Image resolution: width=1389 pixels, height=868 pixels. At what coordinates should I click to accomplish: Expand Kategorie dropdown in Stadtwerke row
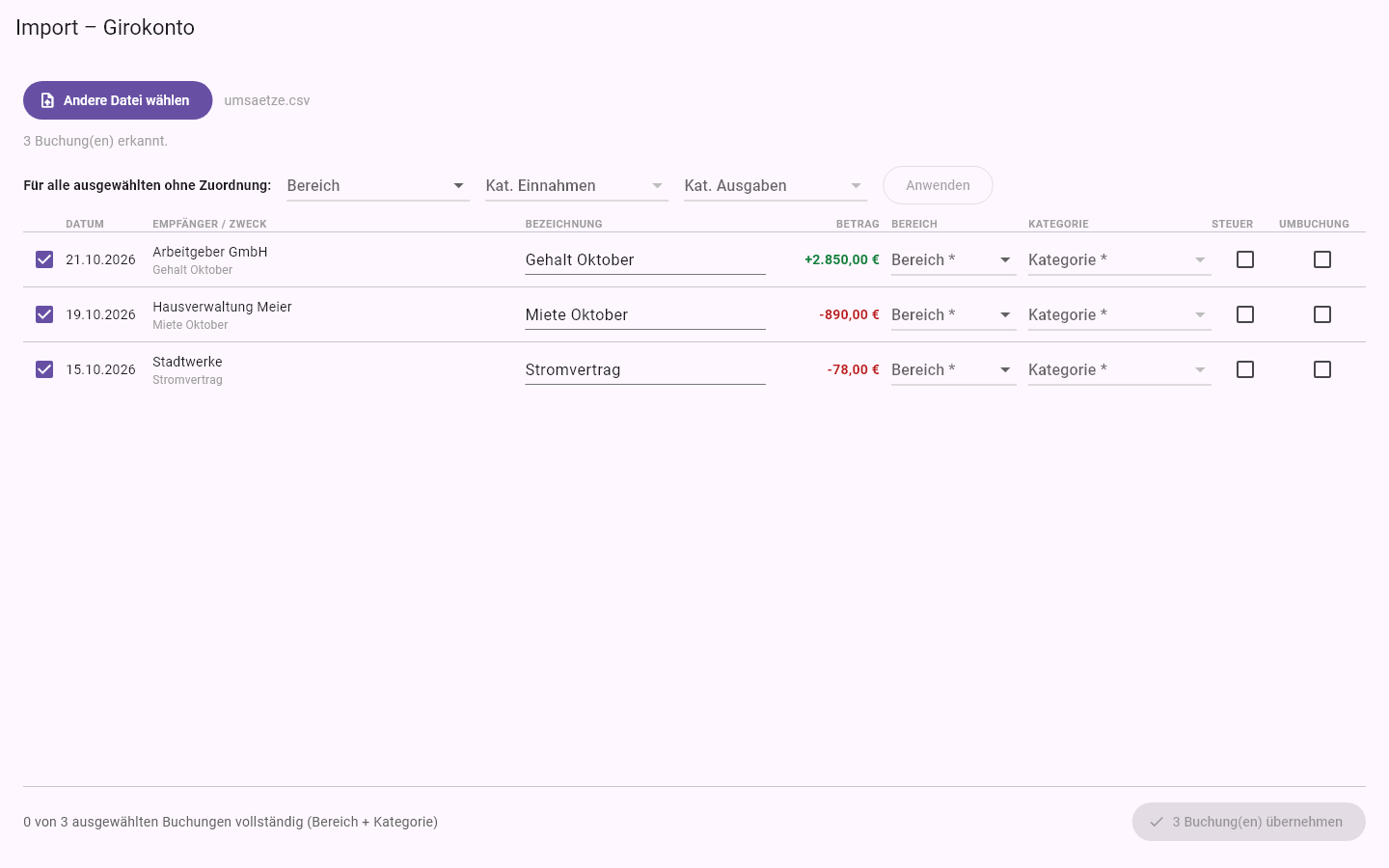(x=1120, y=369)
